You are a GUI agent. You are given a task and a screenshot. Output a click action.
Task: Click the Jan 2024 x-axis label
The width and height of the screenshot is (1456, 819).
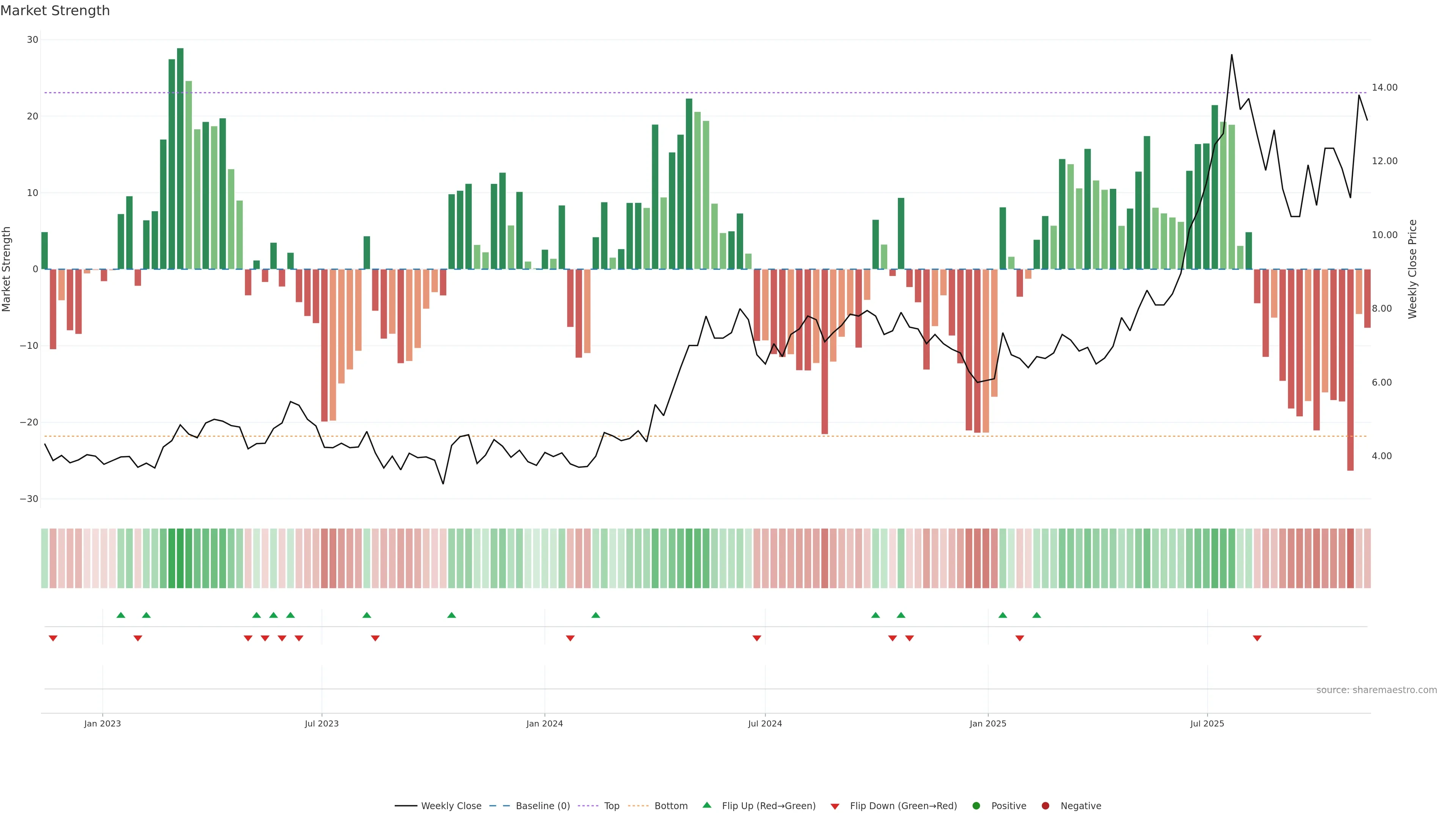tap(544, 723)
